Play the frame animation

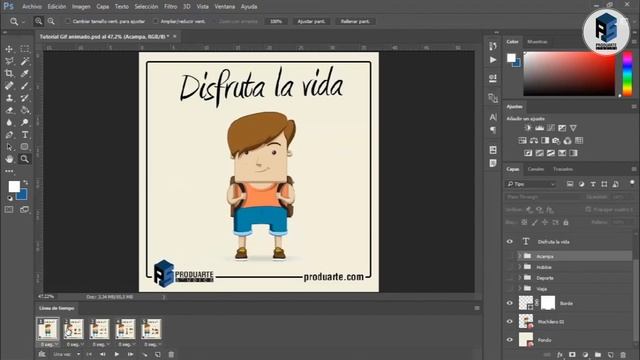[x=116, y=354]
